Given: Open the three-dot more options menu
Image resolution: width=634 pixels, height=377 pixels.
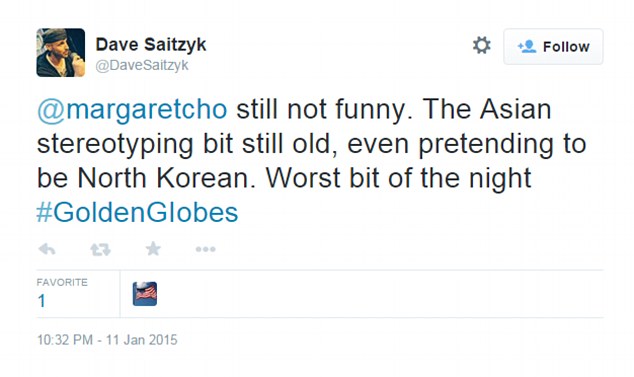Looking at the screenshot, I should pos(205,249).
